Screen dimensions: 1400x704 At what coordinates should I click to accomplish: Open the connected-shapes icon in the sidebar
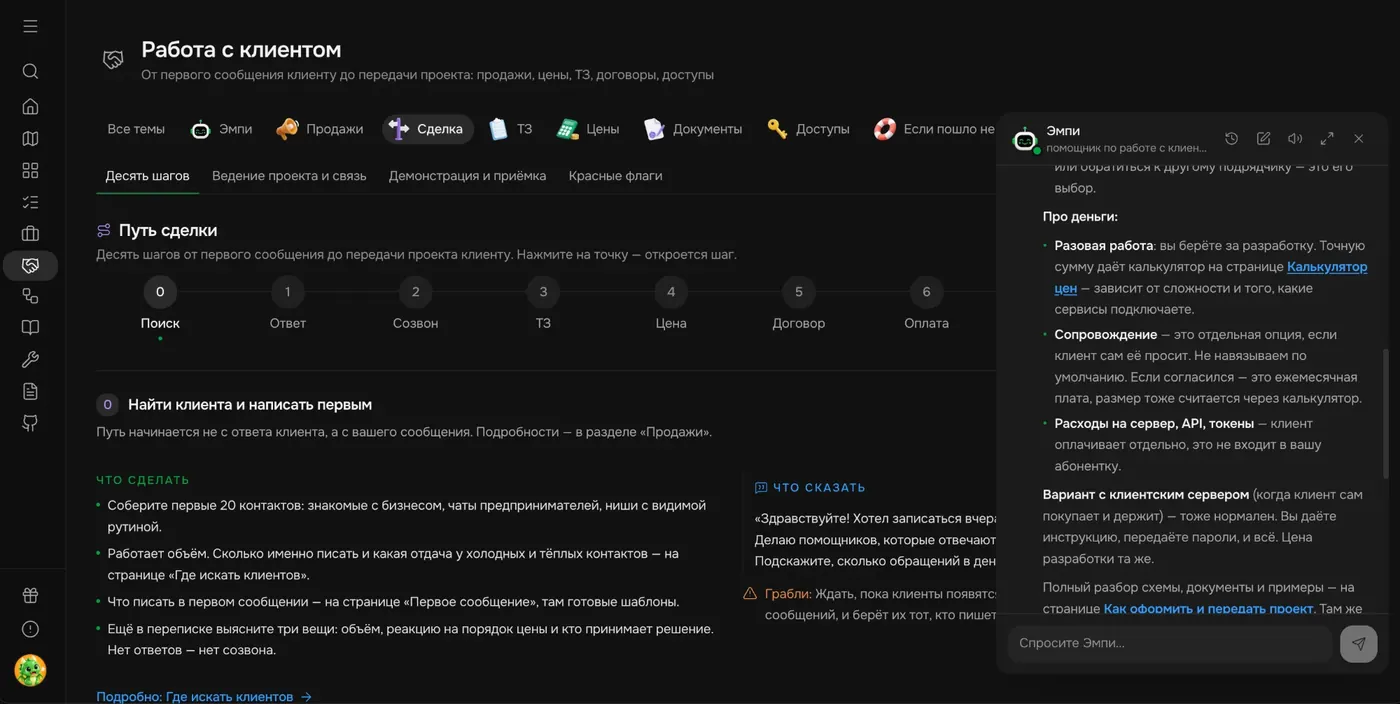(x=30, y=296)
